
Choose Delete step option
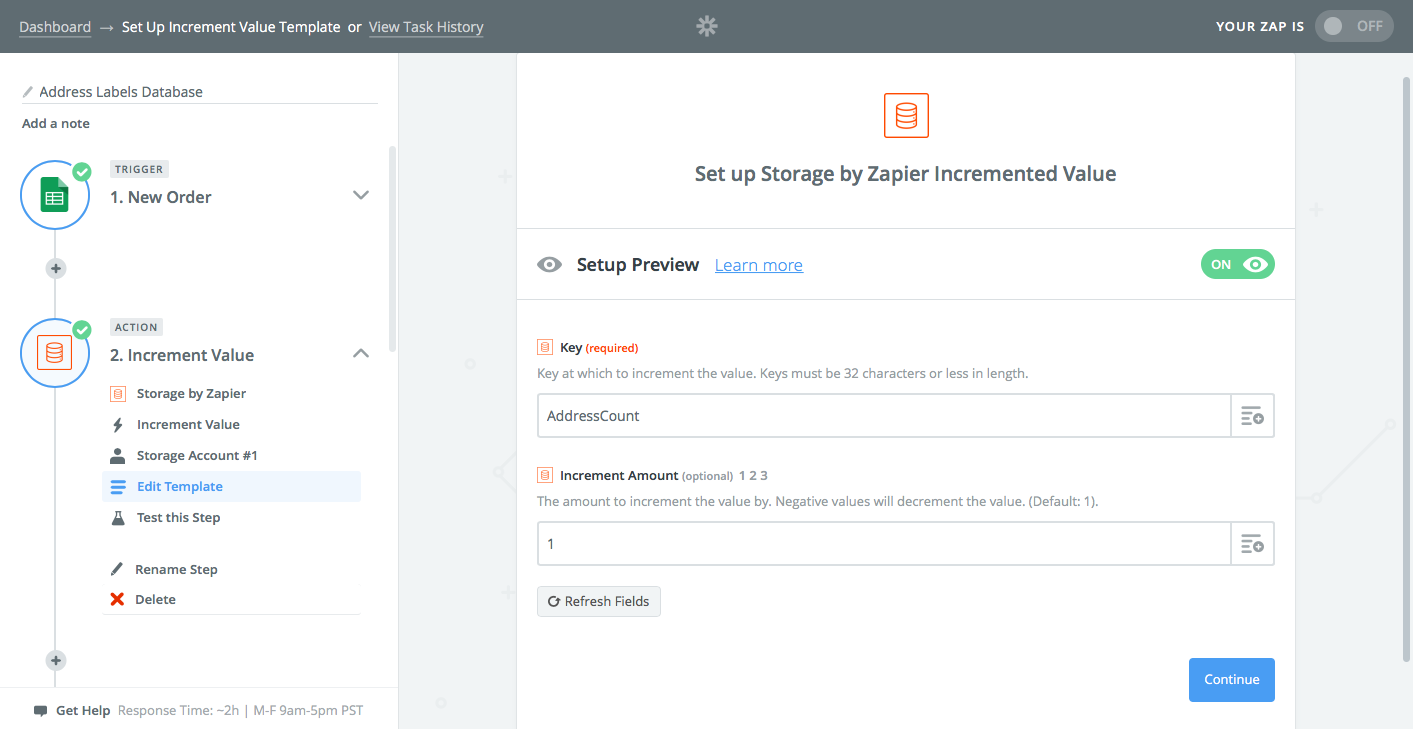[x=155, y=600]
